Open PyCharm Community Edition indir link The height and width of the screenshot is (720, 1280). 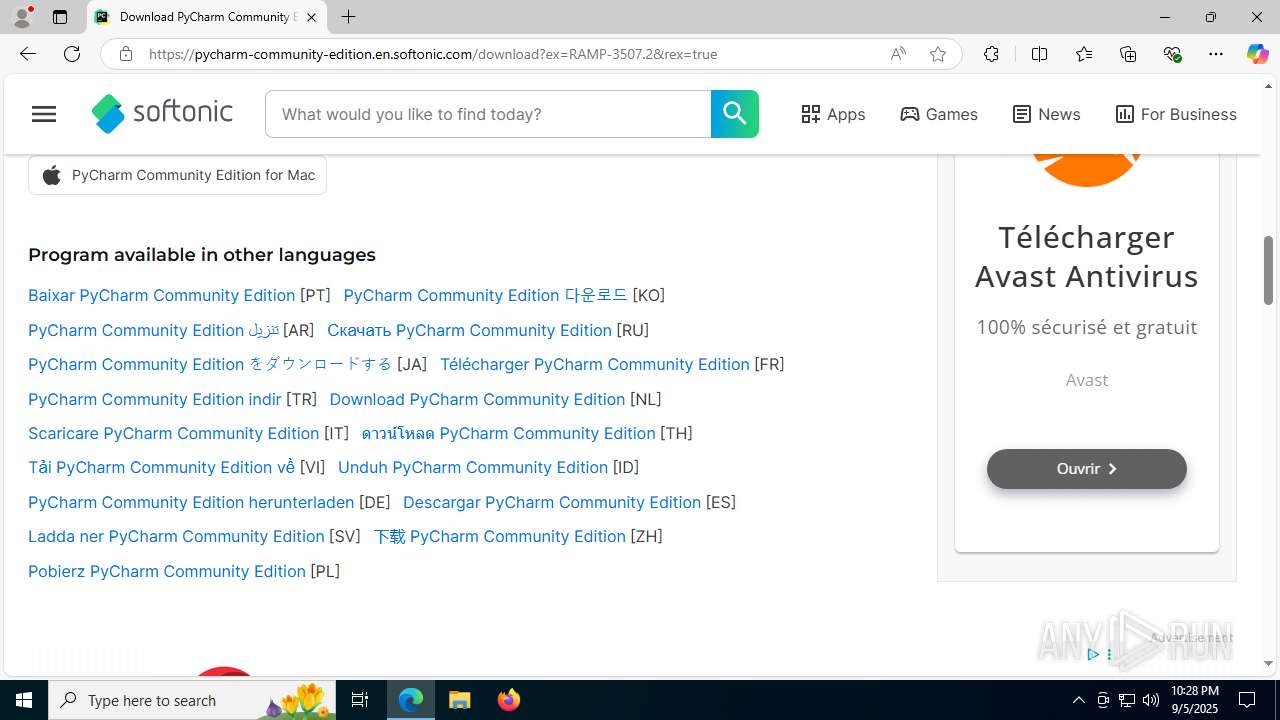pos(155,399)
